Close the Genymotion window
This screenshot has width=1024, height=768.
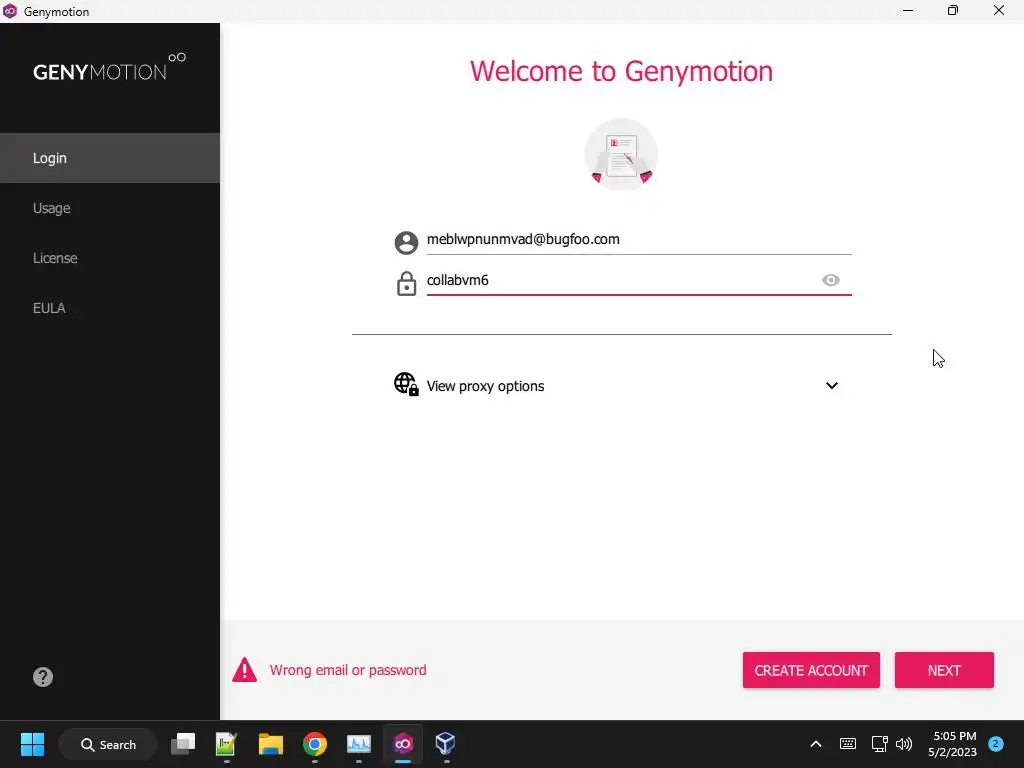[999, 10]
